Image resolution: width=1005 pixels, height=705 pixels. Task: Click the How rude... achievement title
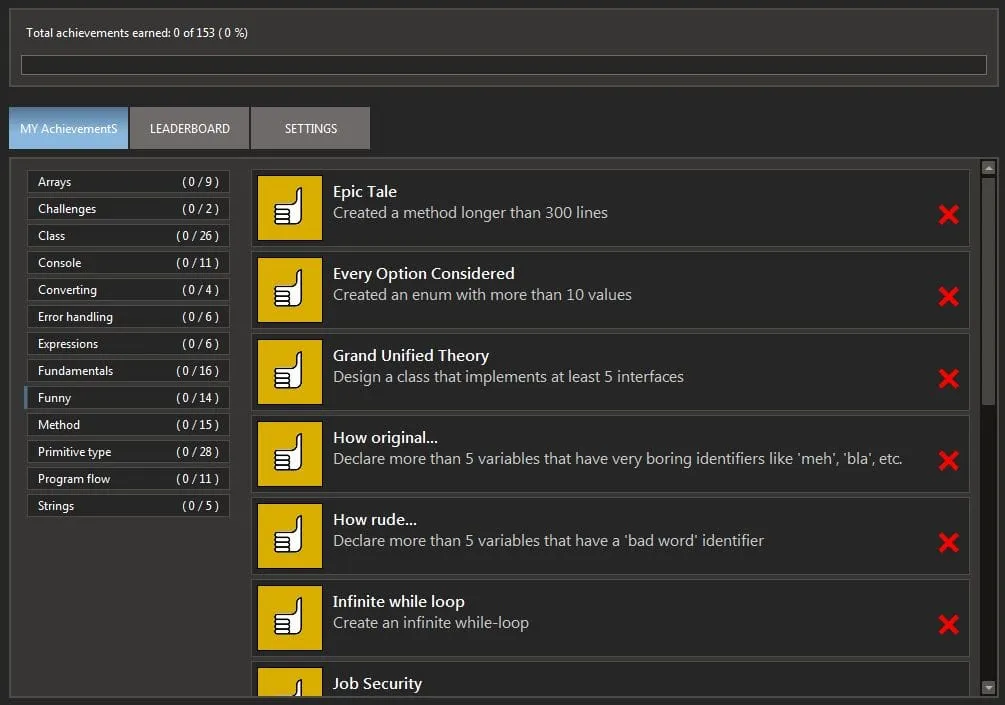click(x=375, y=520)
